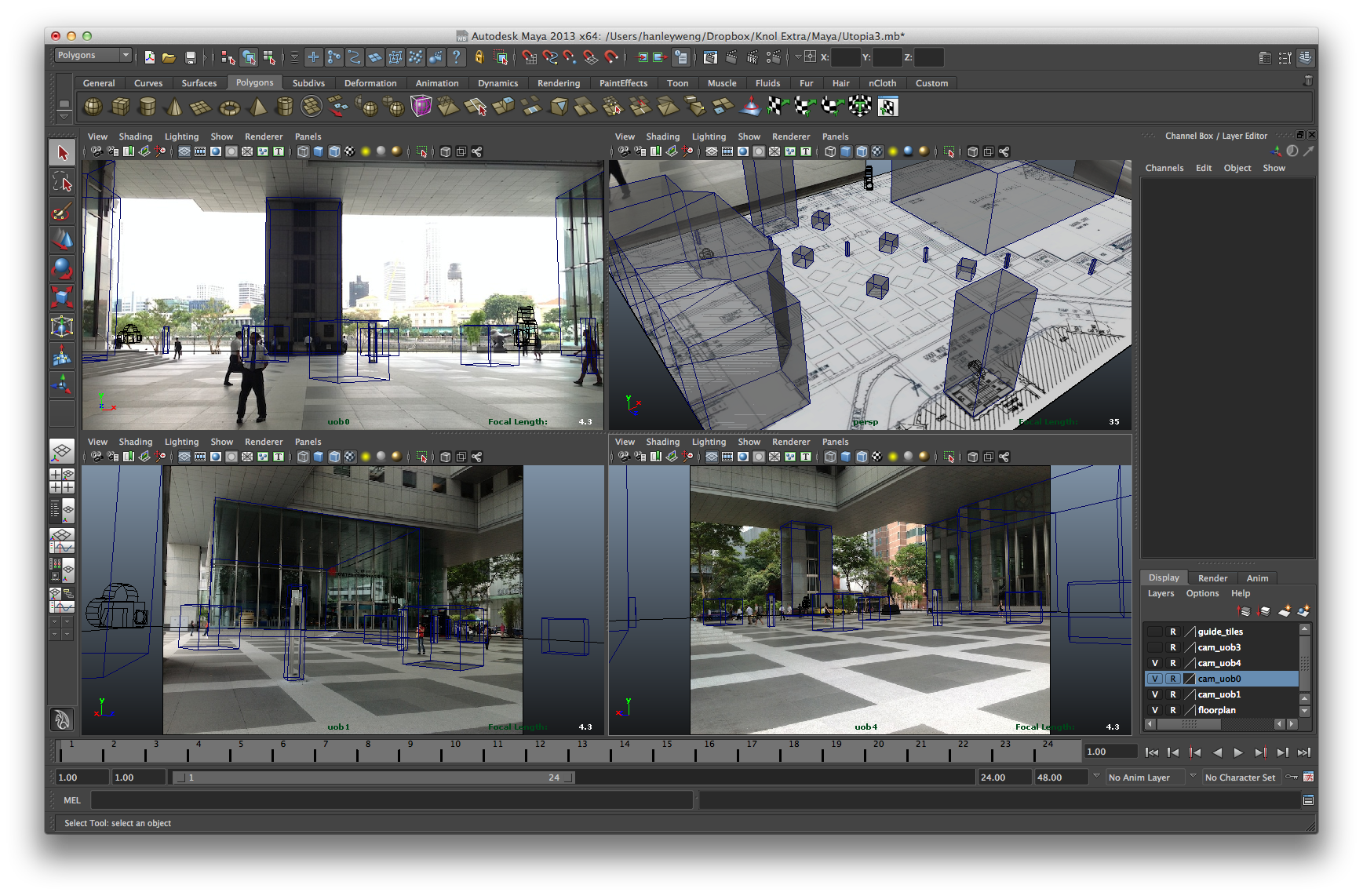This screenshot has width=1363, height=896.
Task: Switch to single perspective view layout
Action: [x=62, y=451]
